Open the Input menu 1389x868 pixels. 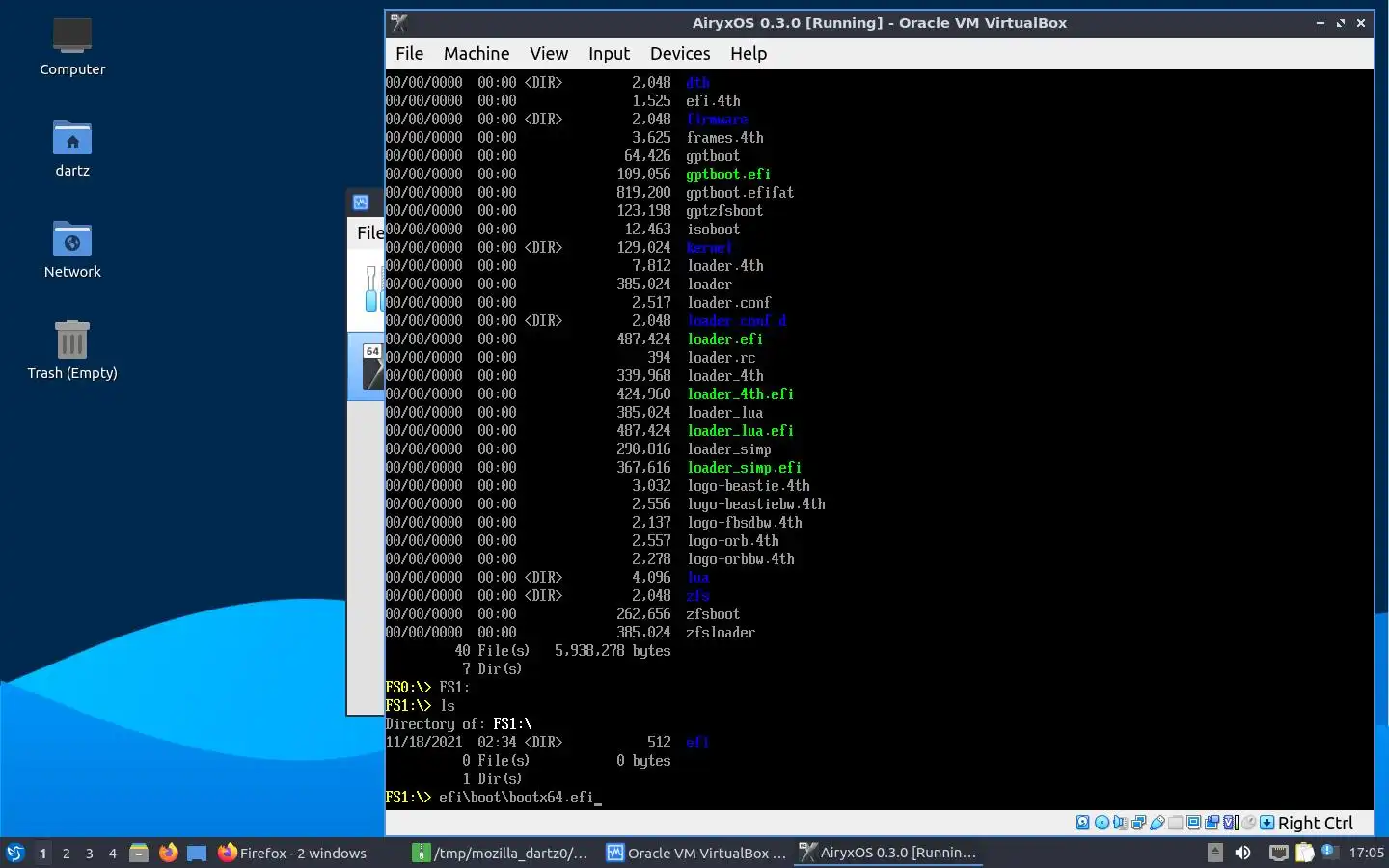(x=609, y=54)
